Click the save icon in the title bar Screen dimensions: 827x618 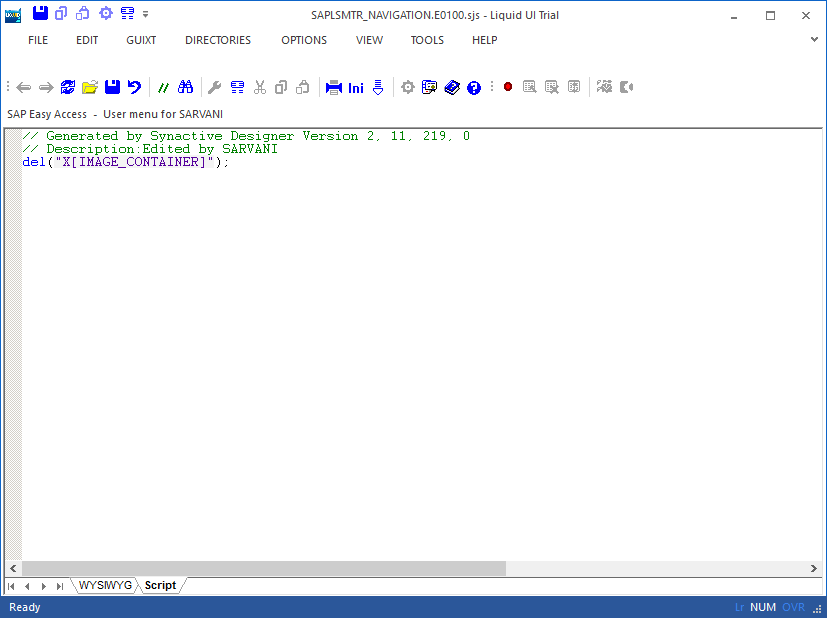[x=40, y=14]
